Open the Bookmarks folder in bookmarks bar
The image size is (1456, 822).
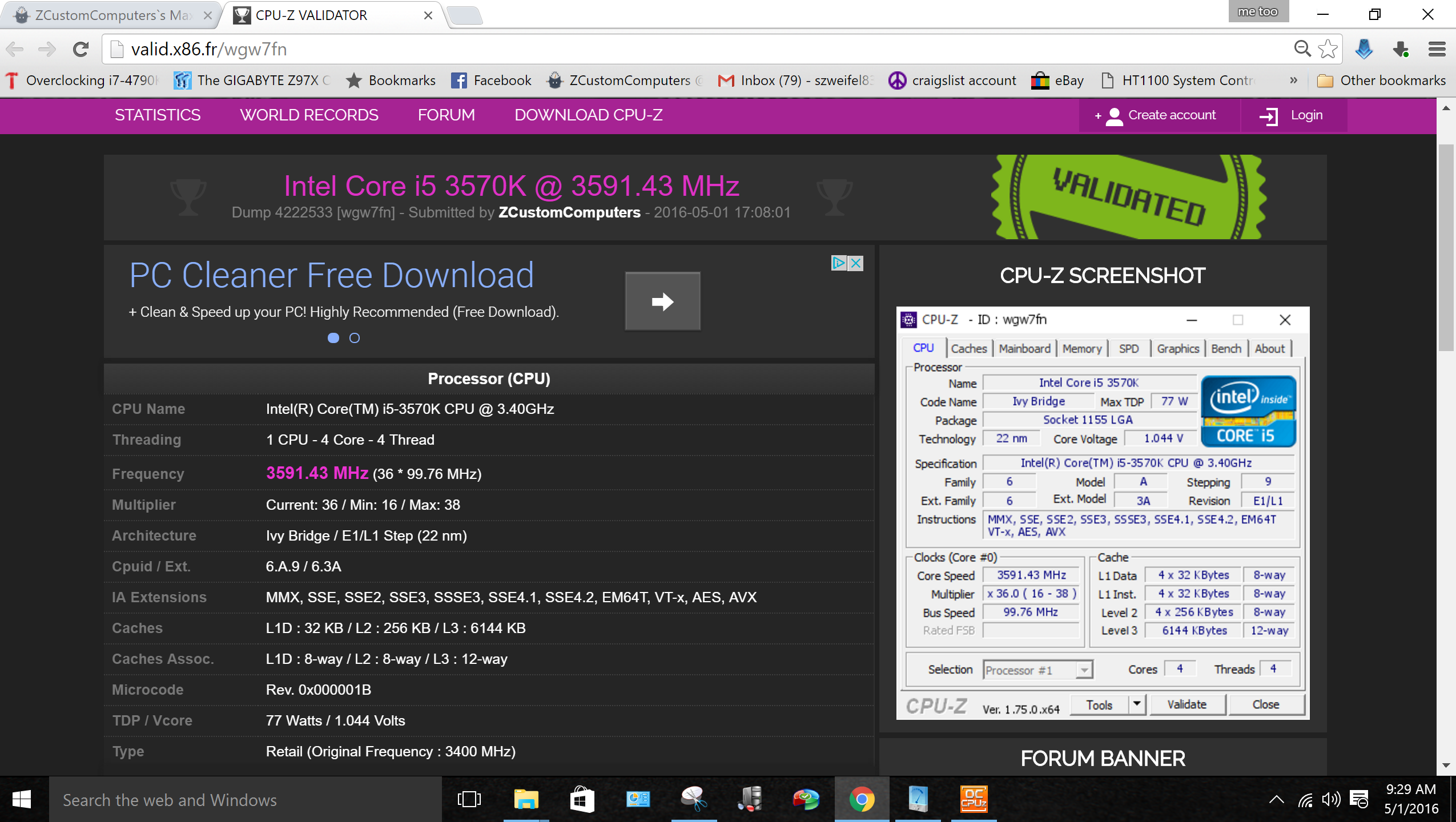click(391, 80)
